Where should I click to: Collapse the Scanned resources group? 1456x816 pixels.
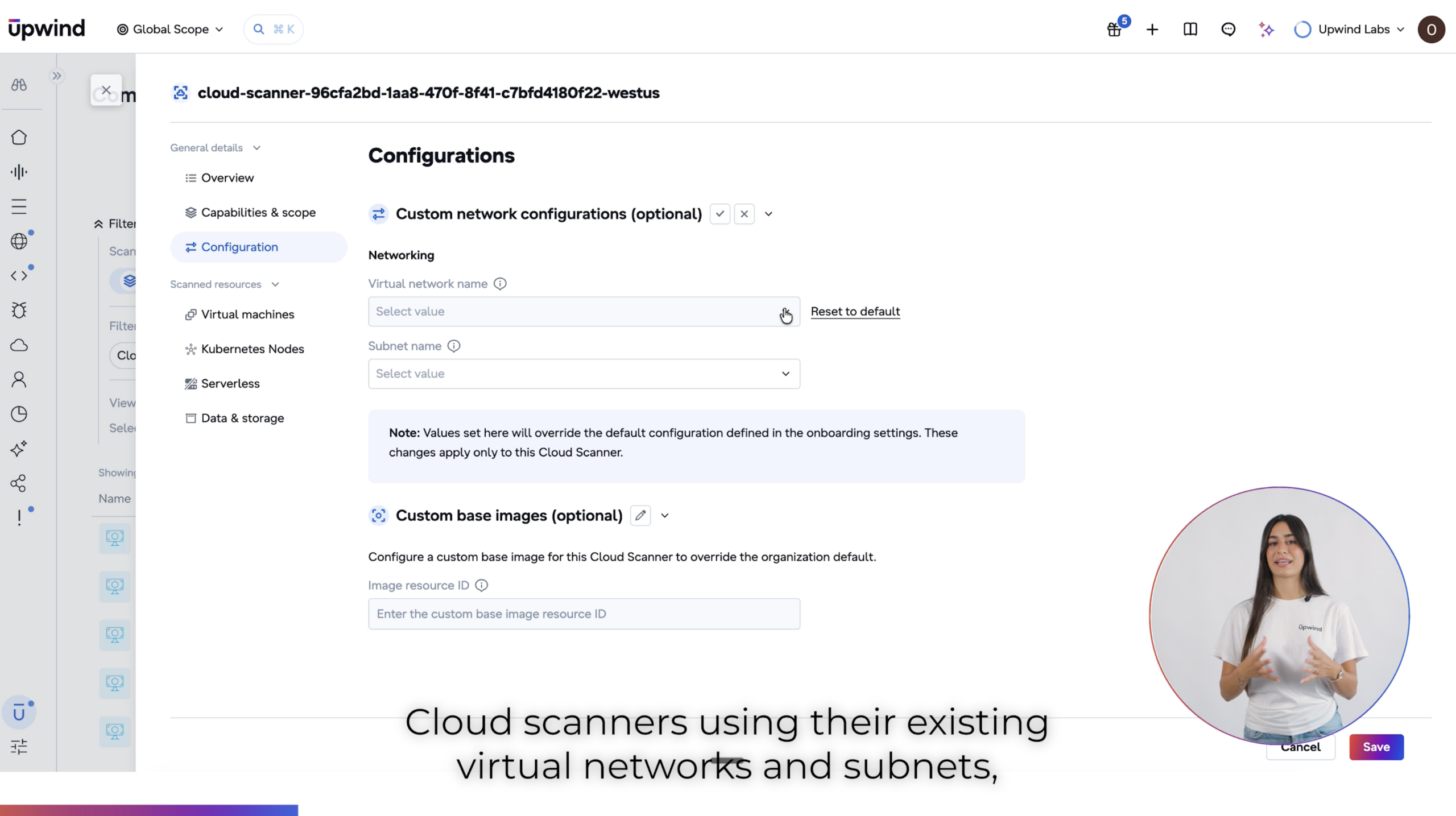(225, 284)
